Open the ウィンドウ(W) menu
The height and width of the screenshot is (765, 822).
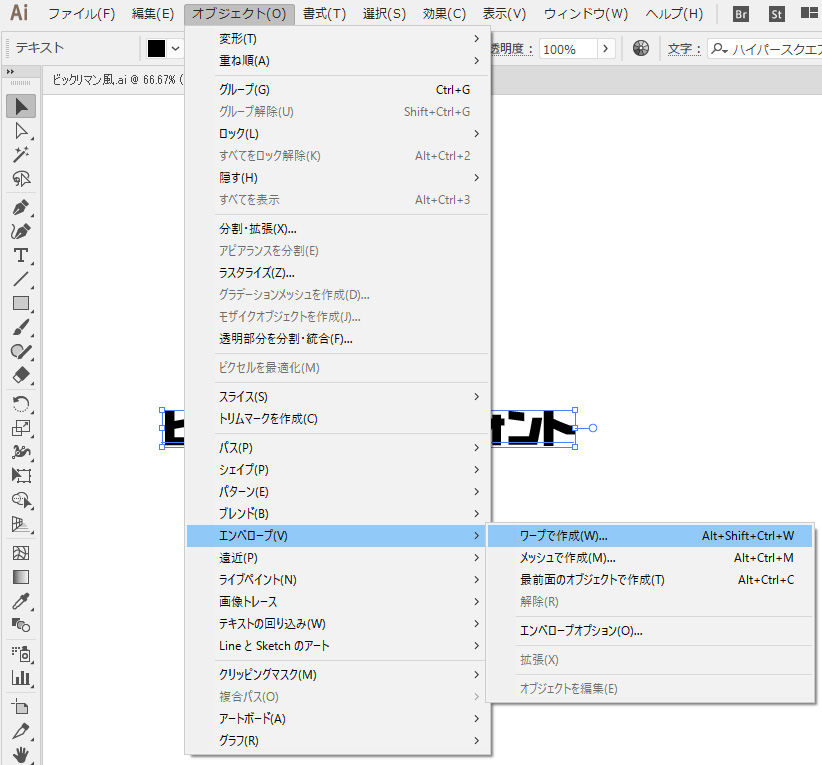point(586,14)
